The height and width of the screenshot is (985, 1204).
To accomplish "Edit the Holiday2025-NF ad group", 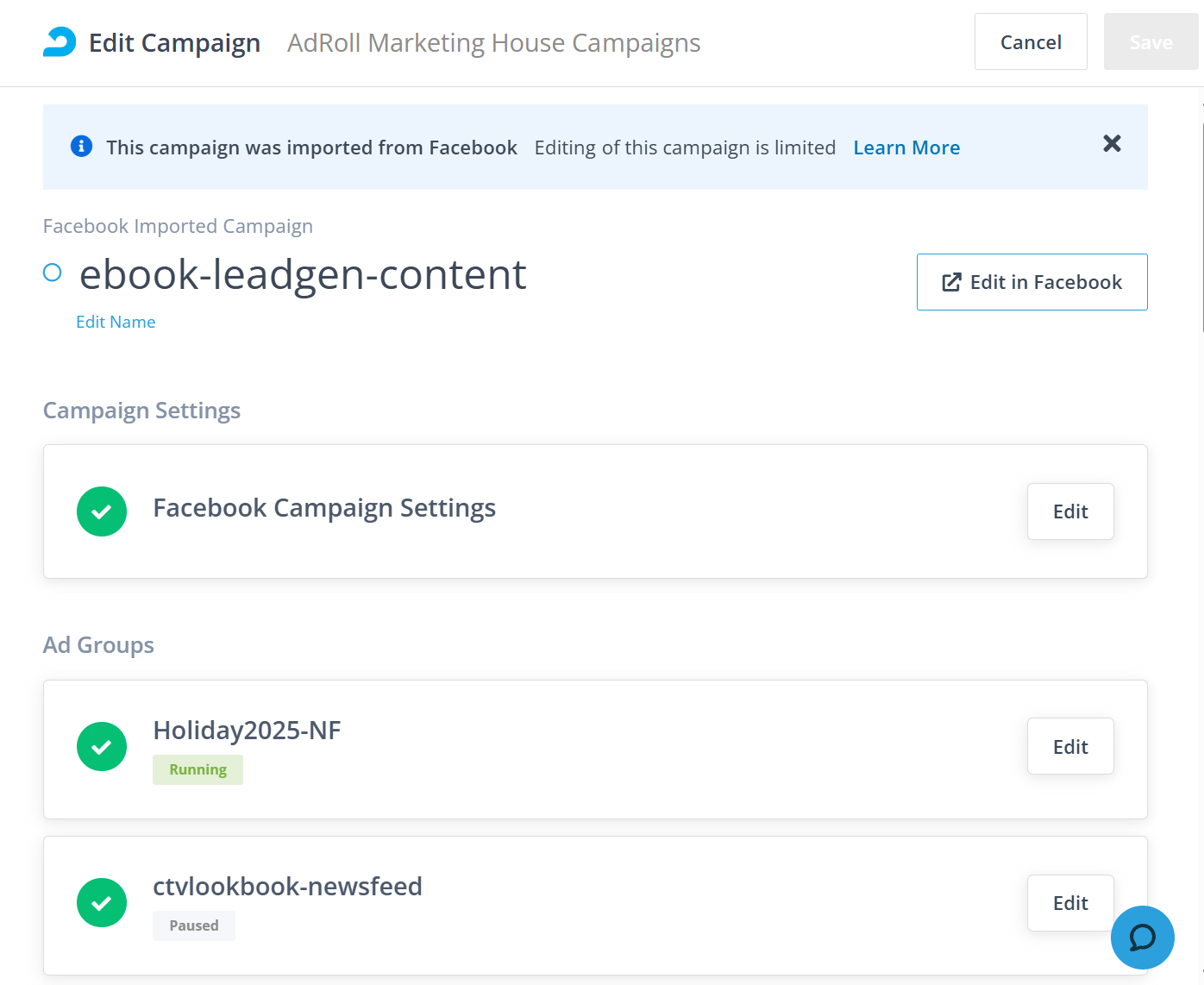I will [x=1070, y=747].
